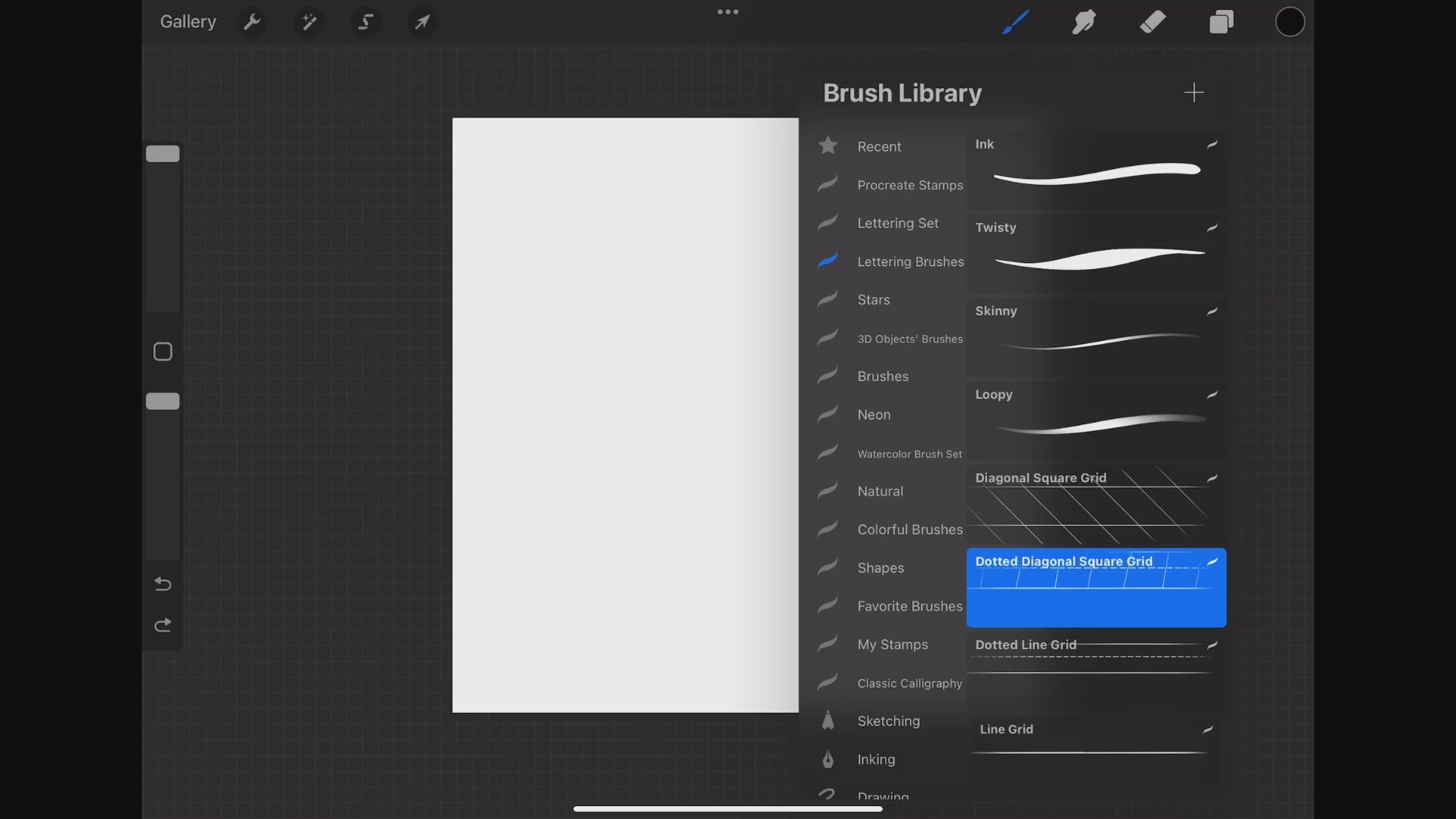Open the Adjustments magic wand menu
This screenshot has width=1456, height=819.
[x=309, y=22]
